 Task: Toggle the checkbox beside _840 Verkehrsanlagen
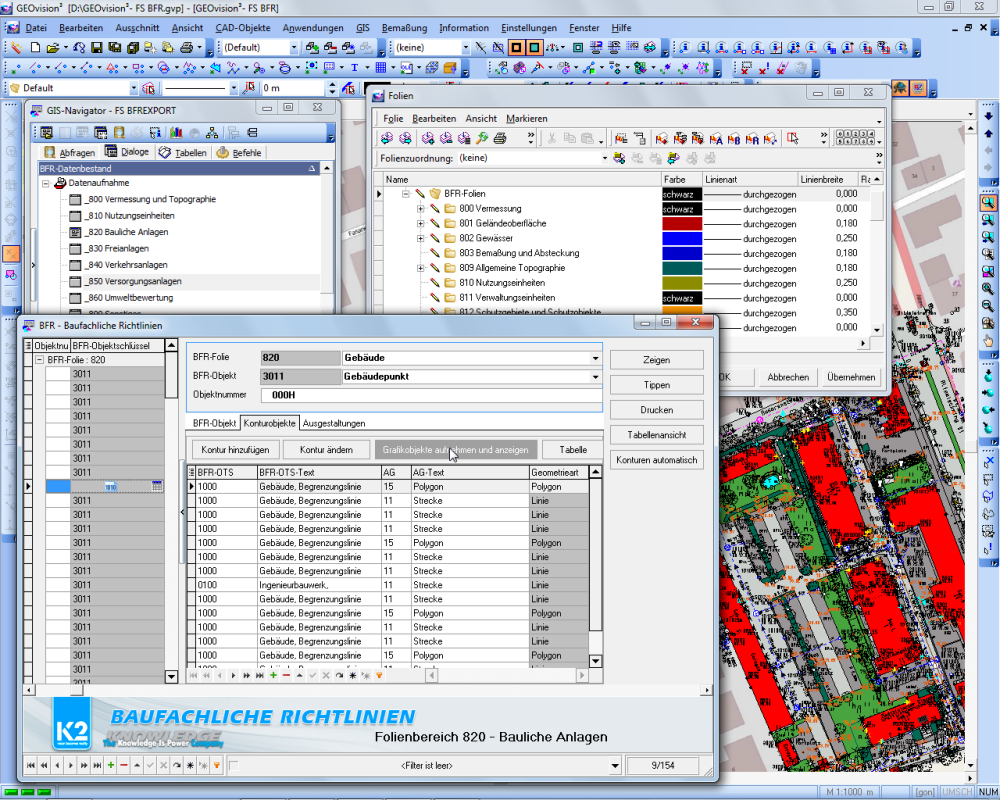(x=75, y=265)
